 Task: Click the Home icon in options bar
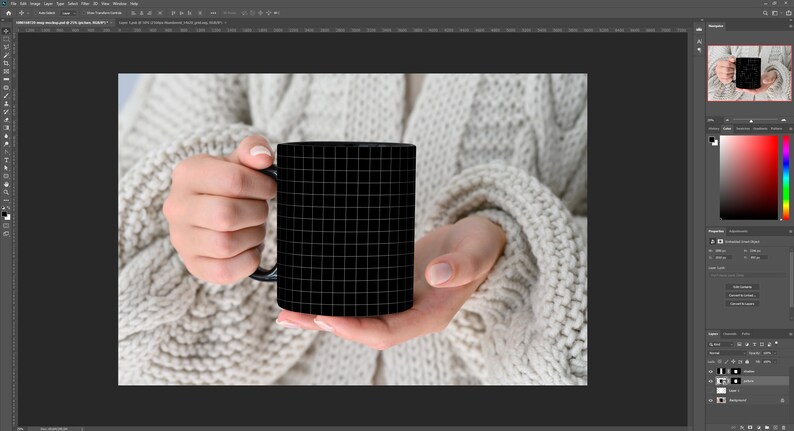click(x=8, y=13)
